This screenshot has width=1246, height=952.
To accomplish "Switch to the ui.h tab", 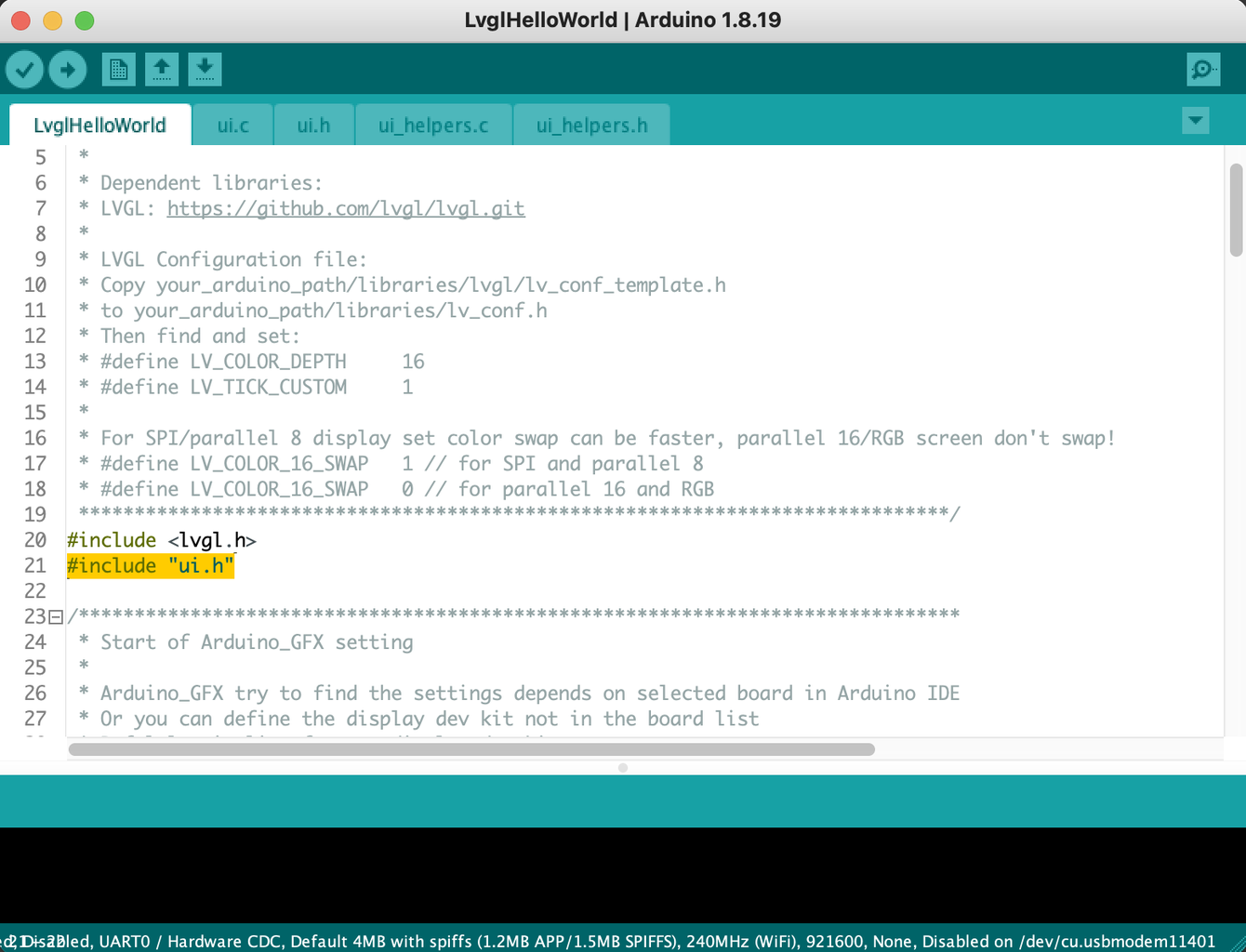I will (313, 126).
